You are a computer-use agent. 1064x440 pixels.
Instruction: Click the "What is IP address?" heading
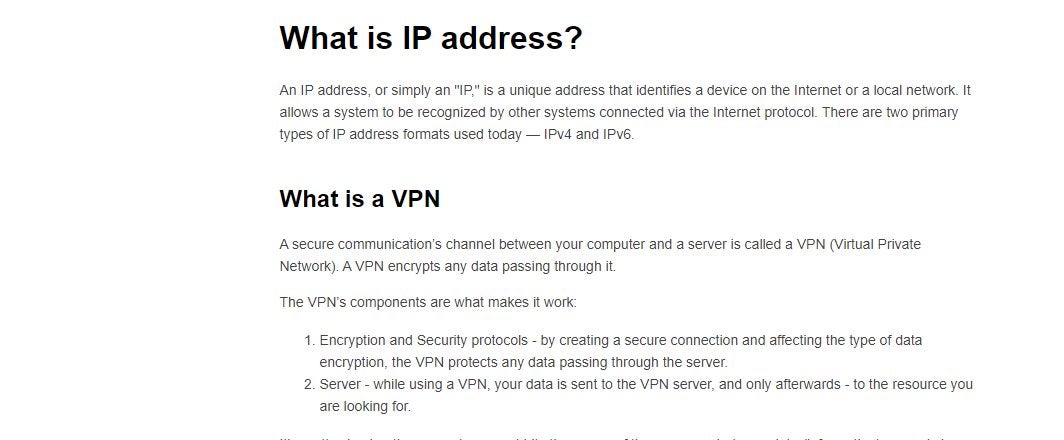(430, 38)
